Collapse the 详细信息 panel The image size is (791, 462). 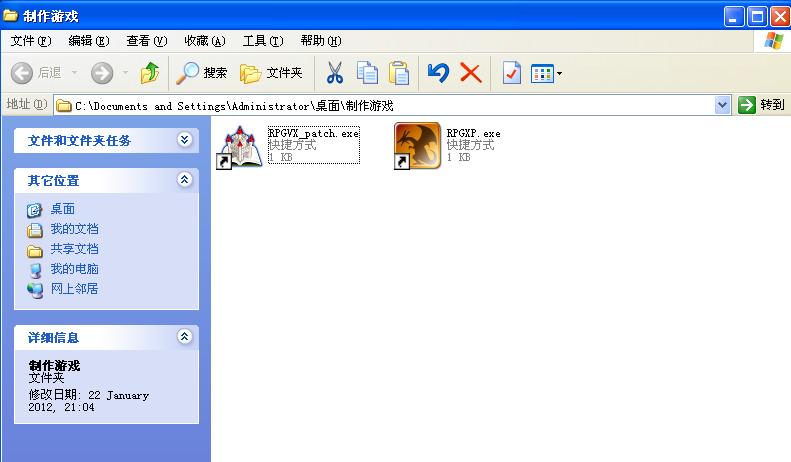(x=185, y=336)
